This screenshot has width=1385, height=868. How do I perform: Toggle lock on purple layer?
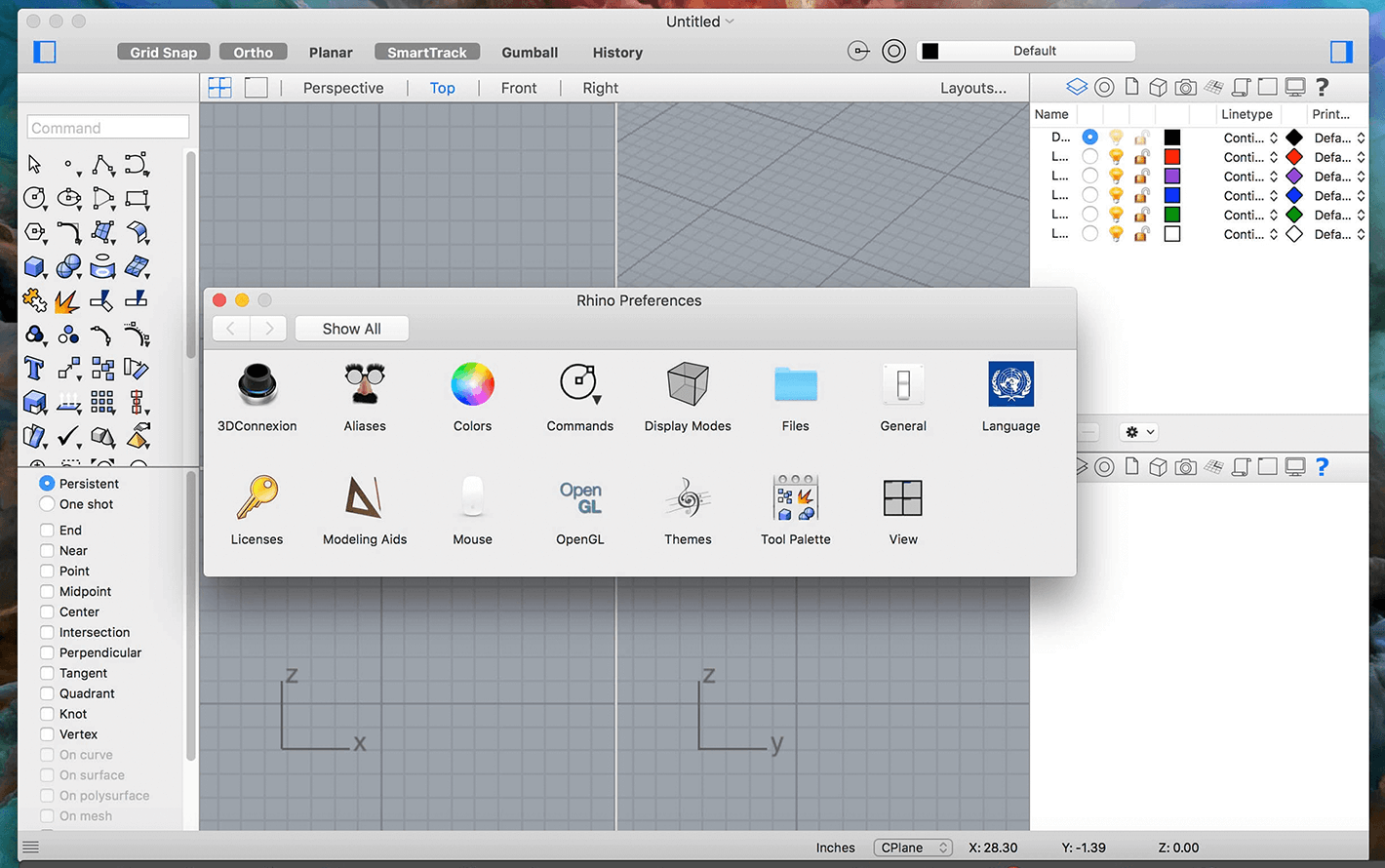coord(1141,177)
